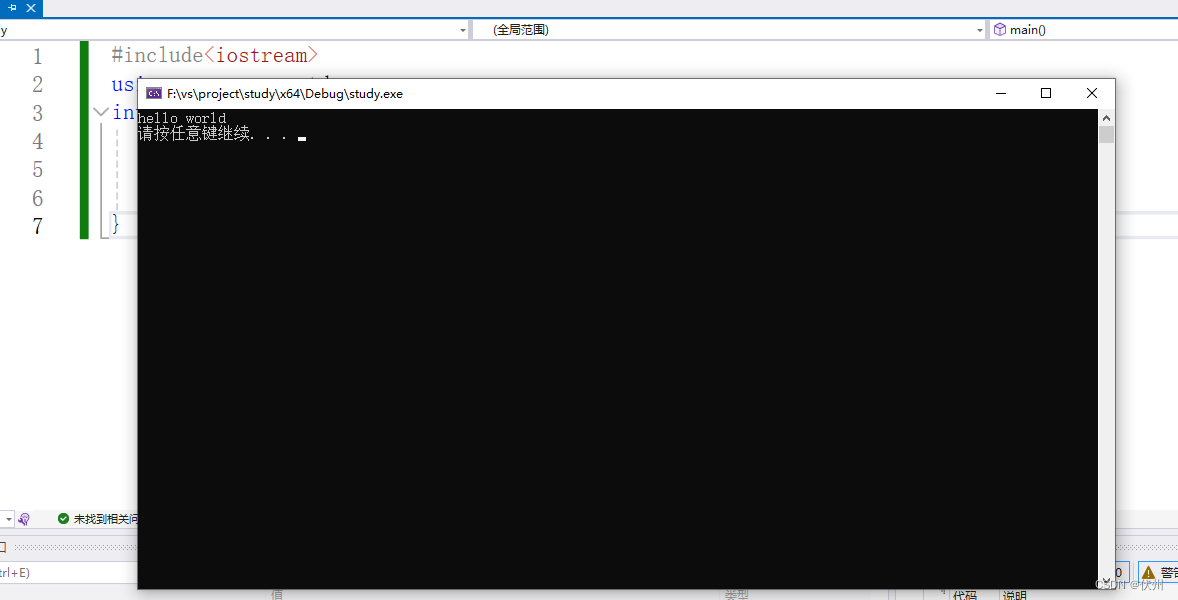
Task: Click the purple cube icon beside main()
Action: point(1000,29)
